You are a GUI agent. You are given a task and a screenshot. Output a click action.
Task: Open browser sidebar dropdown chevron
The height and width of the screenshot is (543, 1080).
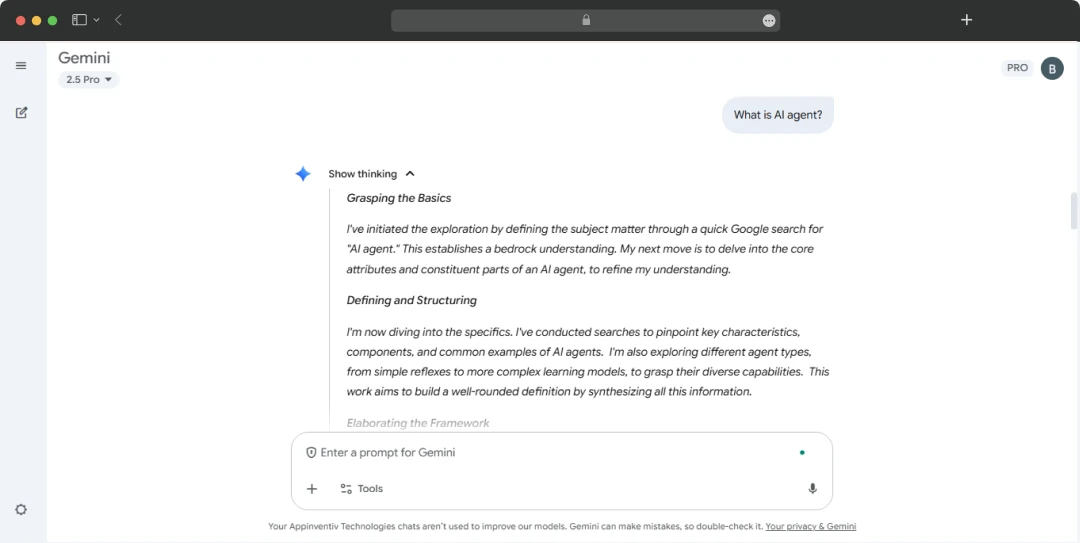(96, 20)
